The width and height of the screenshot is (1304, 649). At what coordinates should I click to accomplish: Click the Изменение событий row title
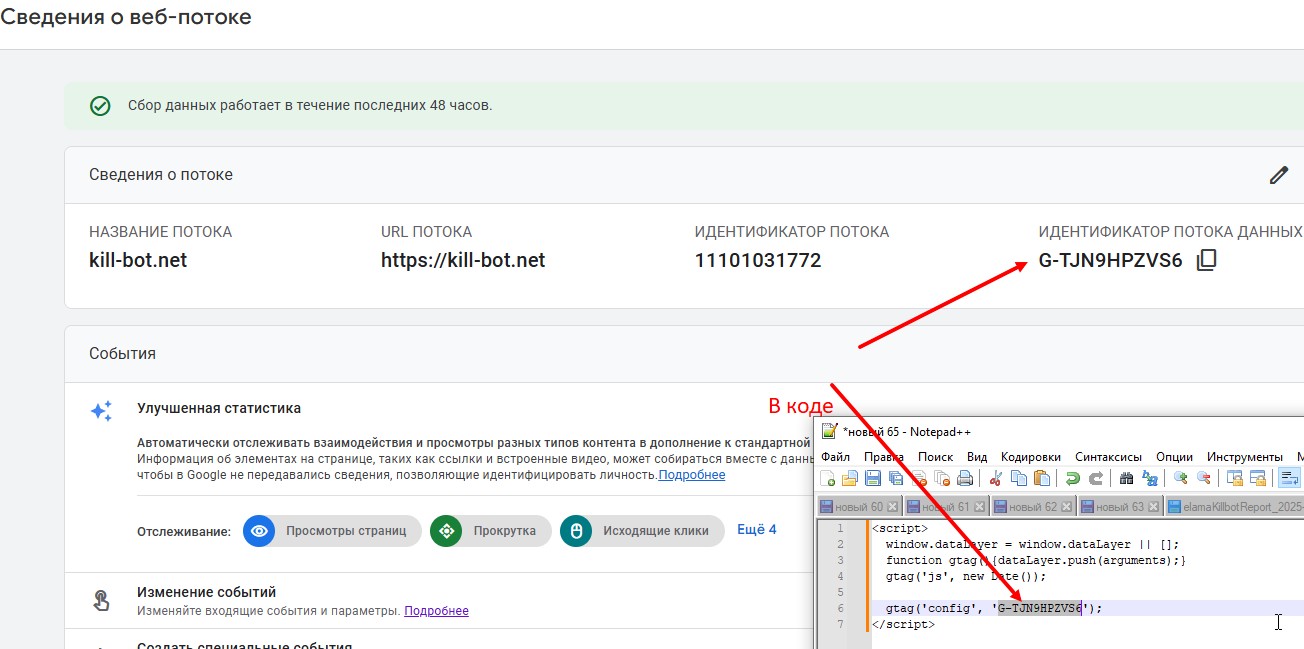[206, 592]
